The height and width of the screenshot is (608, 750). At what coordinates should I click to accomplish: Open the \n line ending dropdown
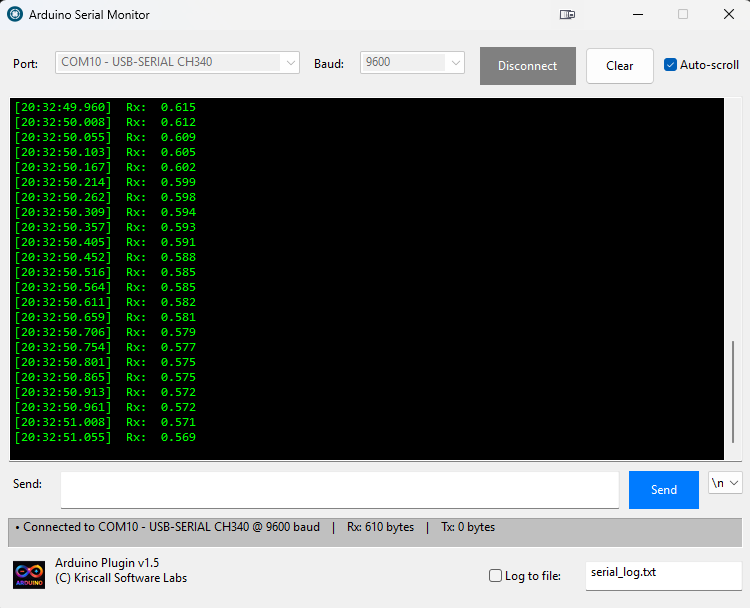(725, 483)
